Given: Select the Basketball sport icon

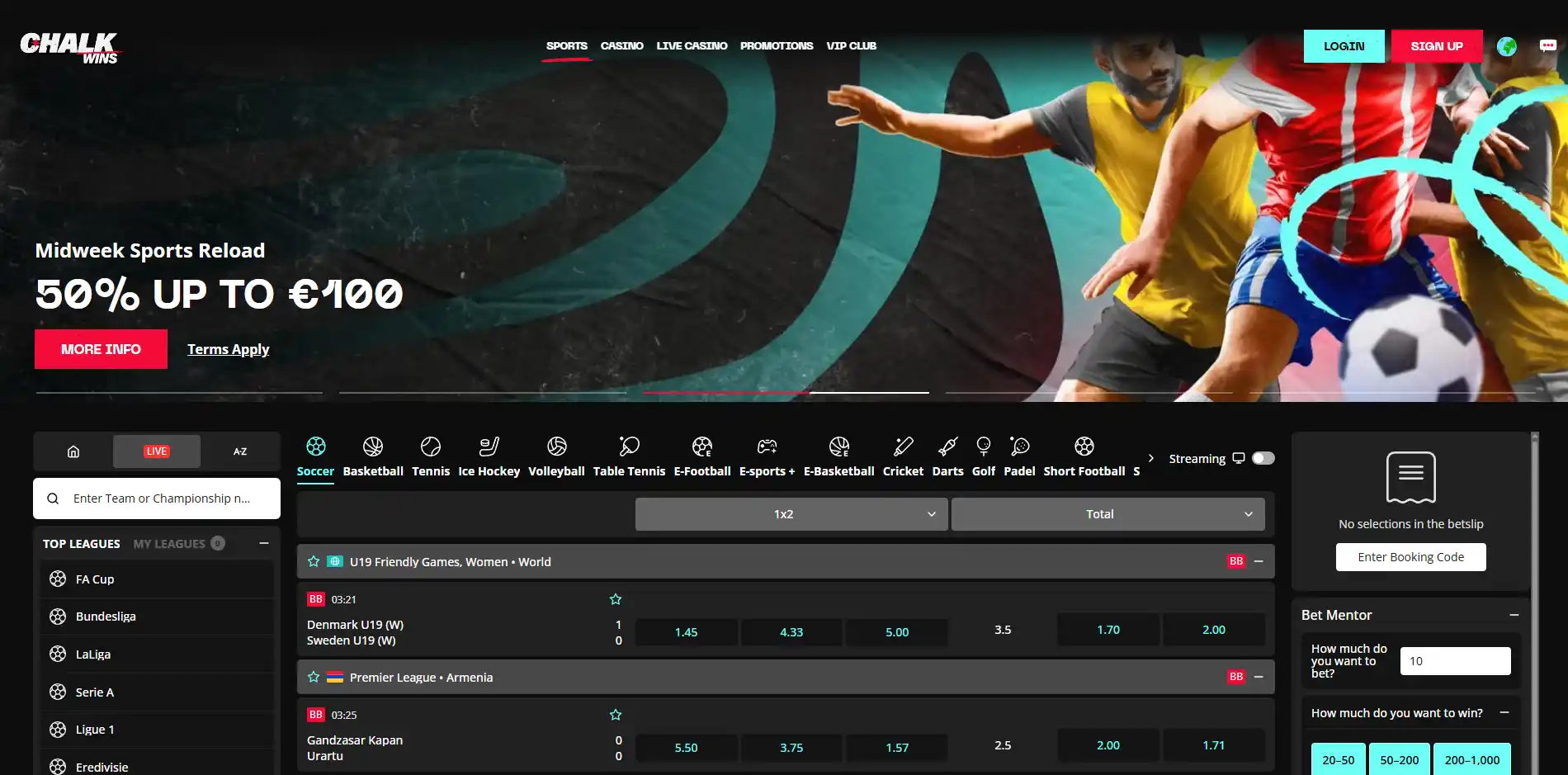Looking at the screenshot, I should 373,457.
